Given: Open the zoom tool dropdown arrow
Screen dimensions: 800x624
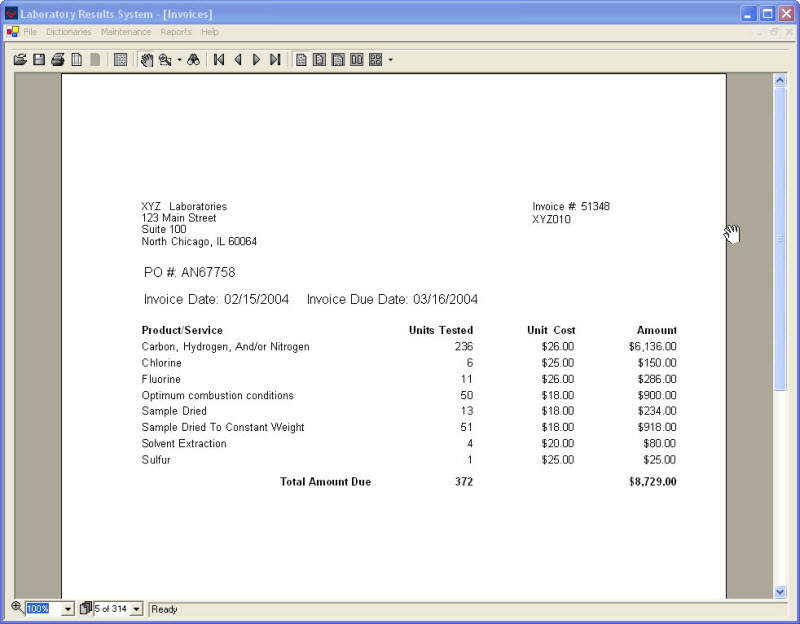Looking at the screenshot, I should tap(180, 60).
